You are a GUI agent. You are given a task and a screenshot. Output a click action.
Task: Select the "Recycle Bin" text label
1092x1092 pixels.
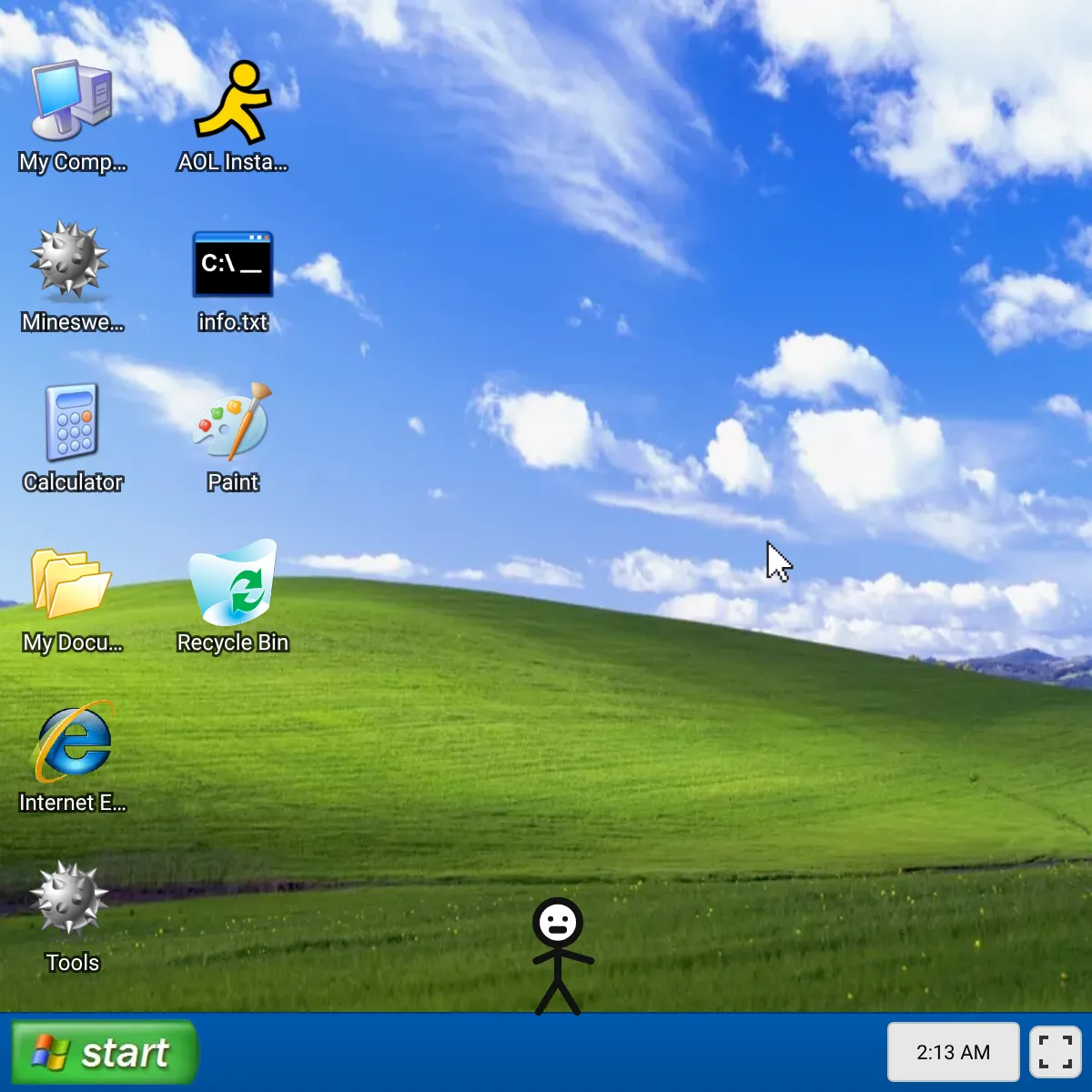(233, 642)
